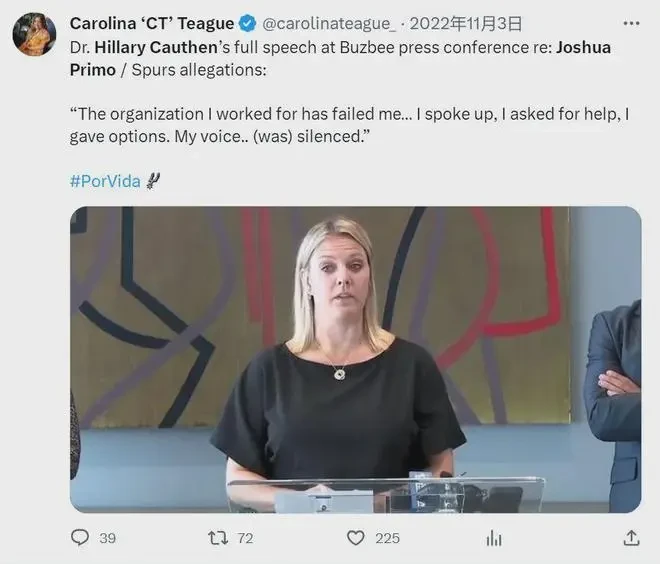Click the 39 replies count
Viewport: 660px width, 564px height.
[x=108, y=538]
